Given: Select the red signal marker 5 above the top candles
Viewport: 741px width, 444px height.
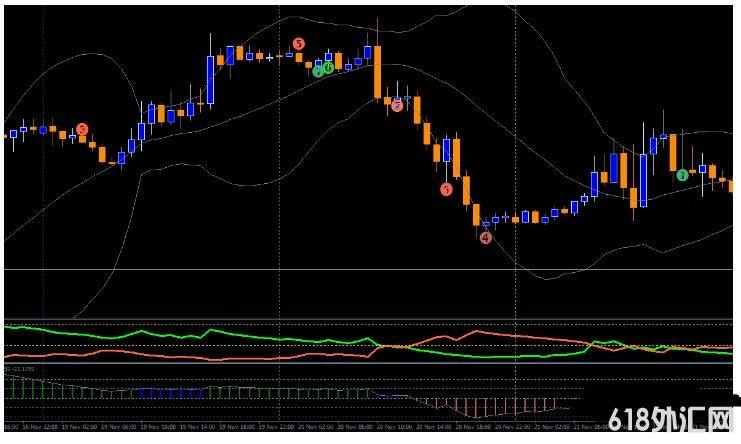Looking at the screenshot, I should pos(298,44).
